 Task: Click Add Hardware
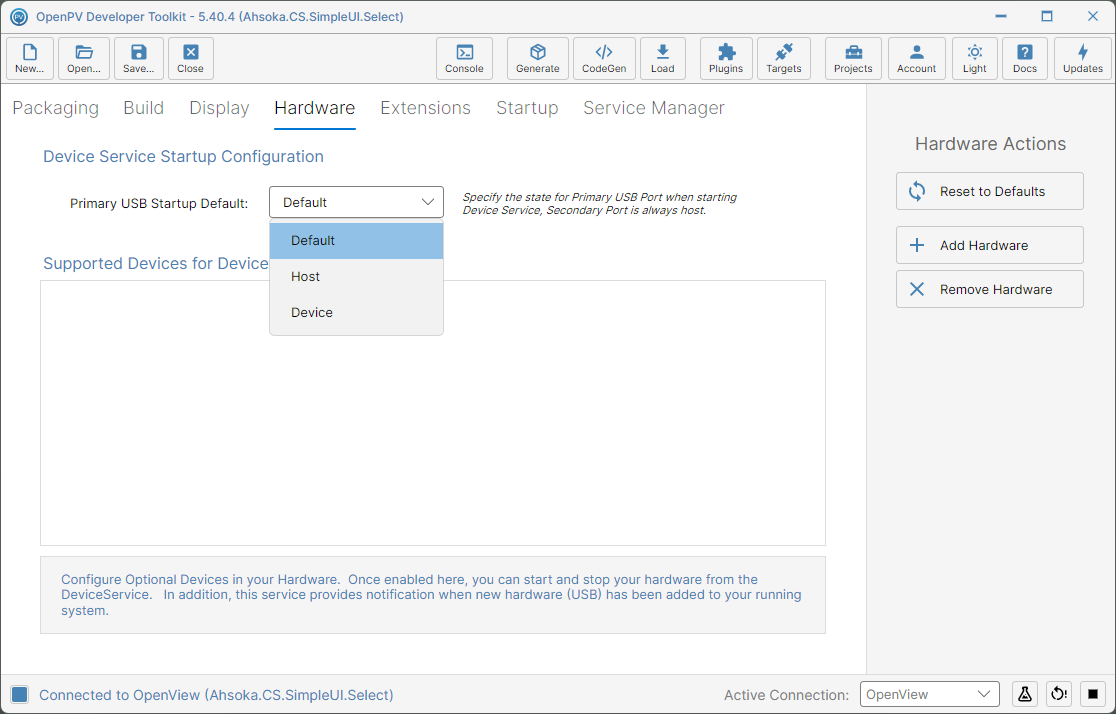click(x=989, y=245)
